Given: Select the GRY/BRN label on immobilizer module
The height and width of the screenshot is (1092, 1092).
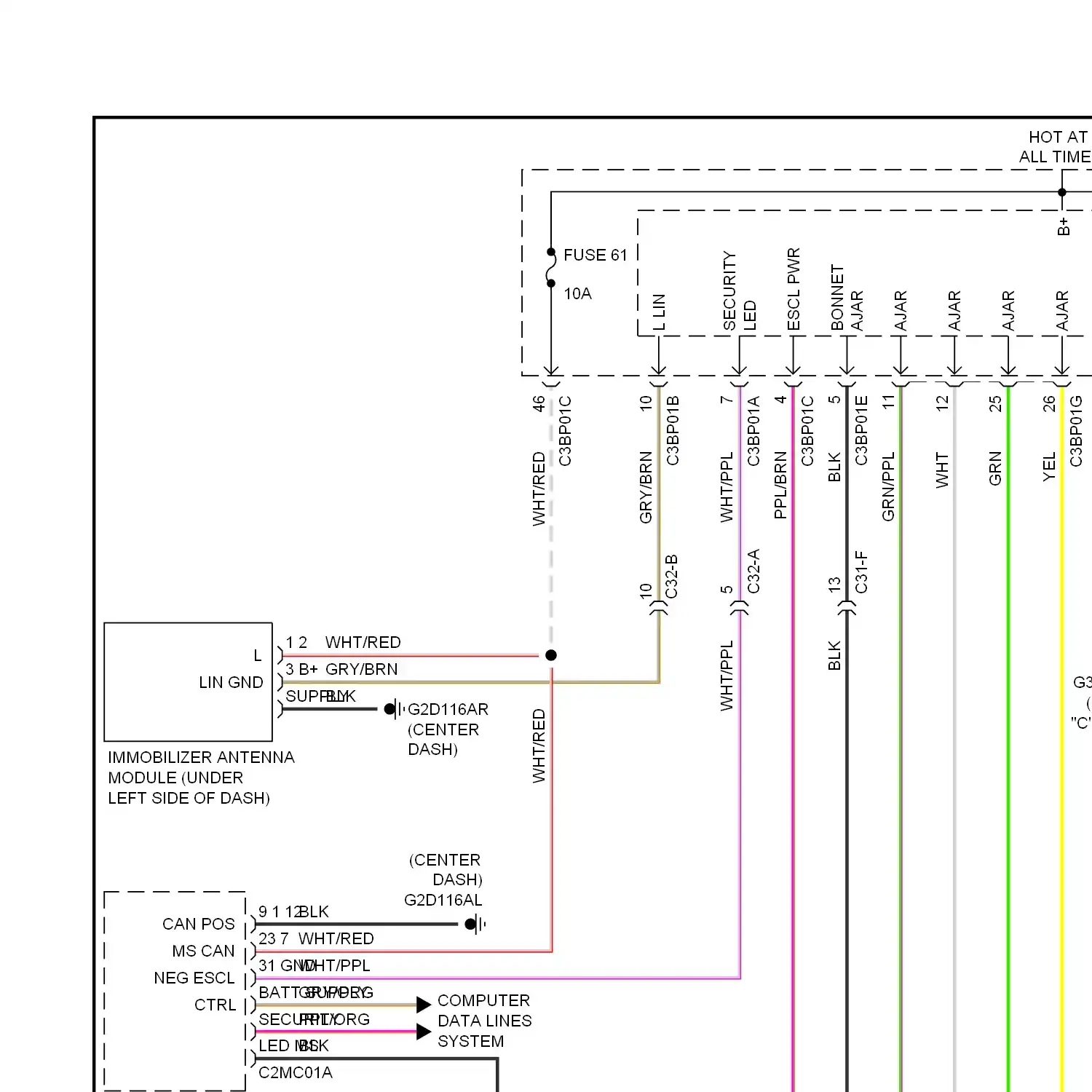Looking at the screenshot, I should (361, 669).
